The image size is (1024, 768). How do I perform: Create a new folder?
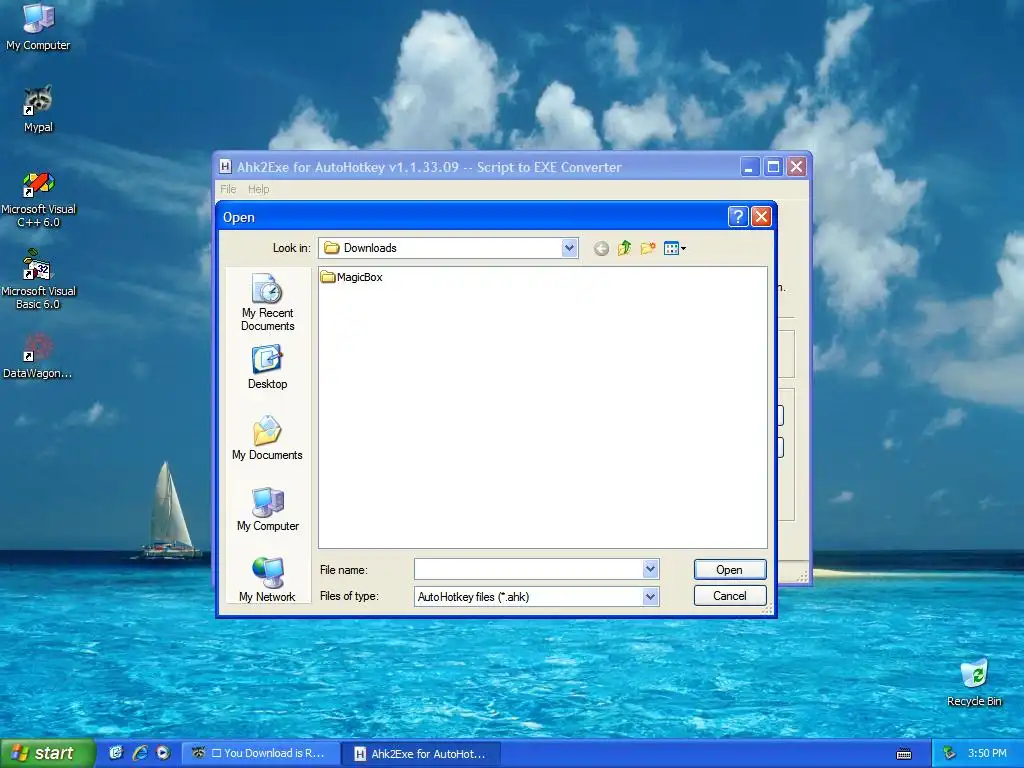click(648, 248)
